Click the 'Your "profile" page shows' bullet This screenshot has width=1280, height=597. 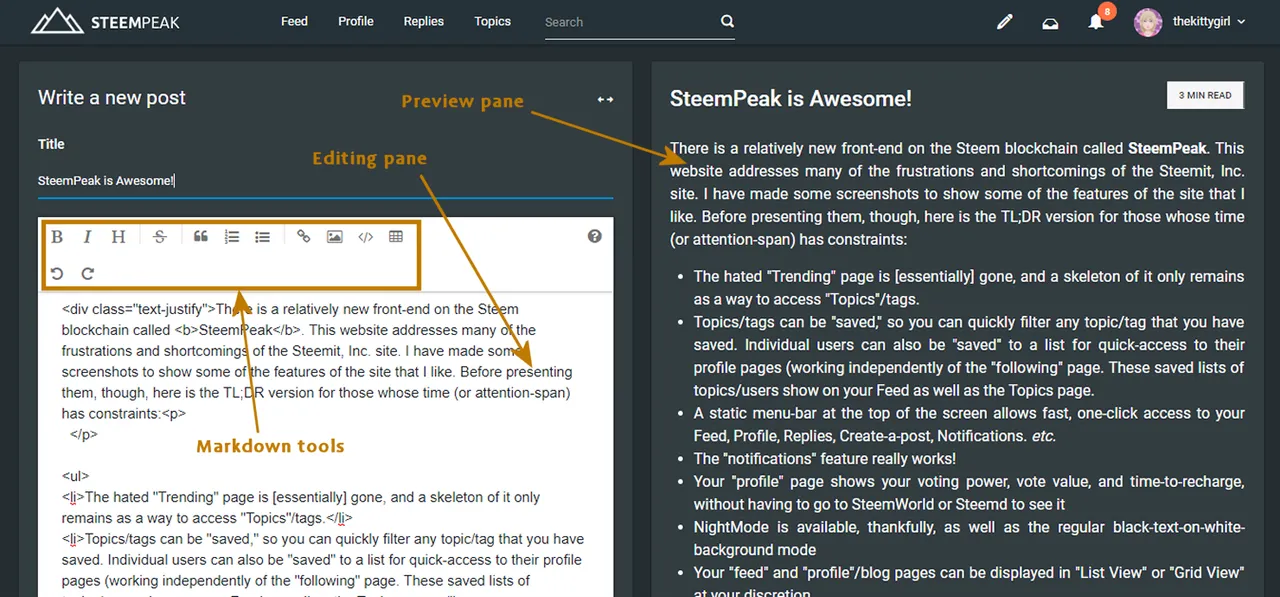point(969,493)
